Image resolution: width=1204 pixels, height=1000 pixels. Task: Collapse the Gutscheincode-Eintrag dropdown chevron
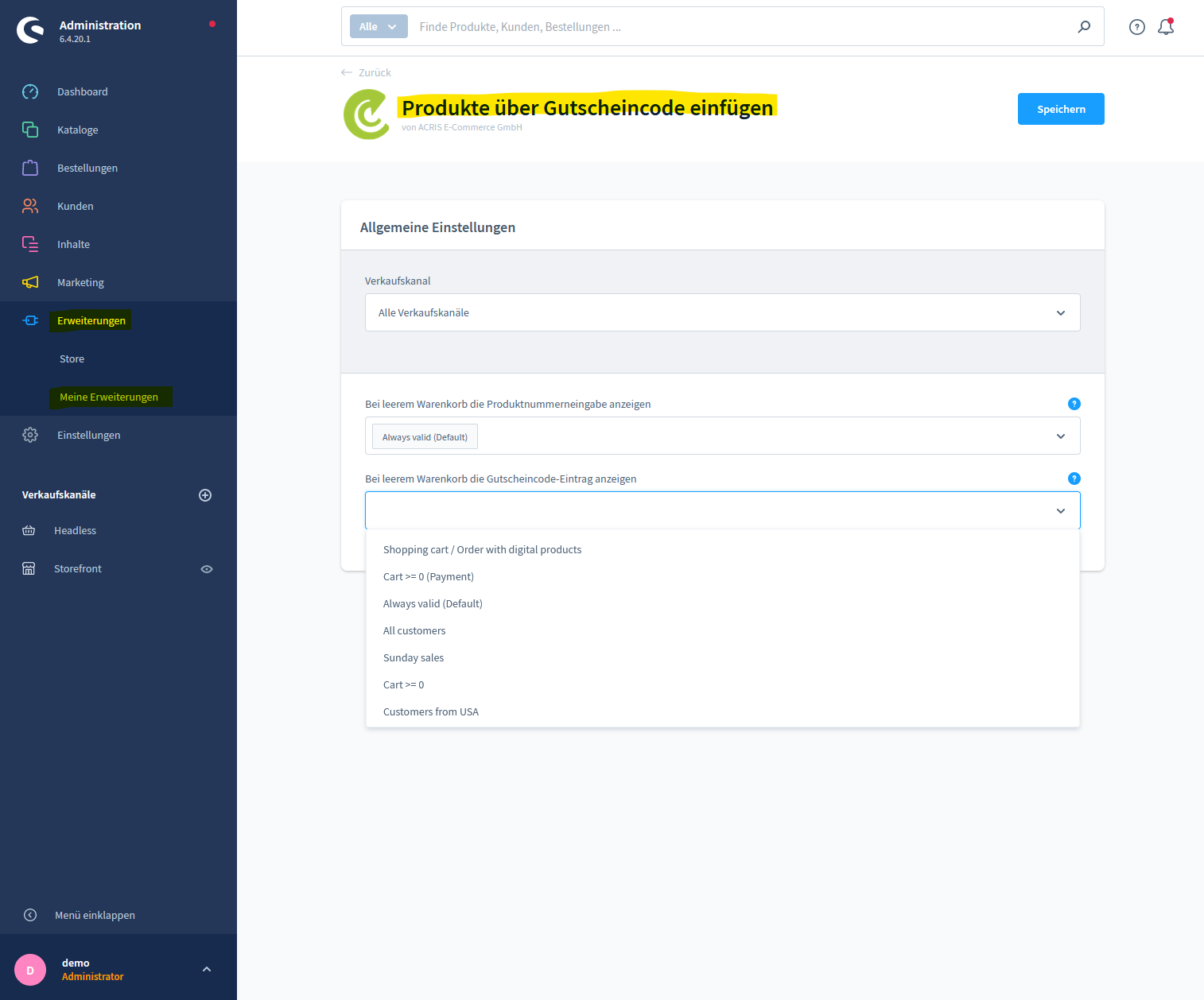1061,511
